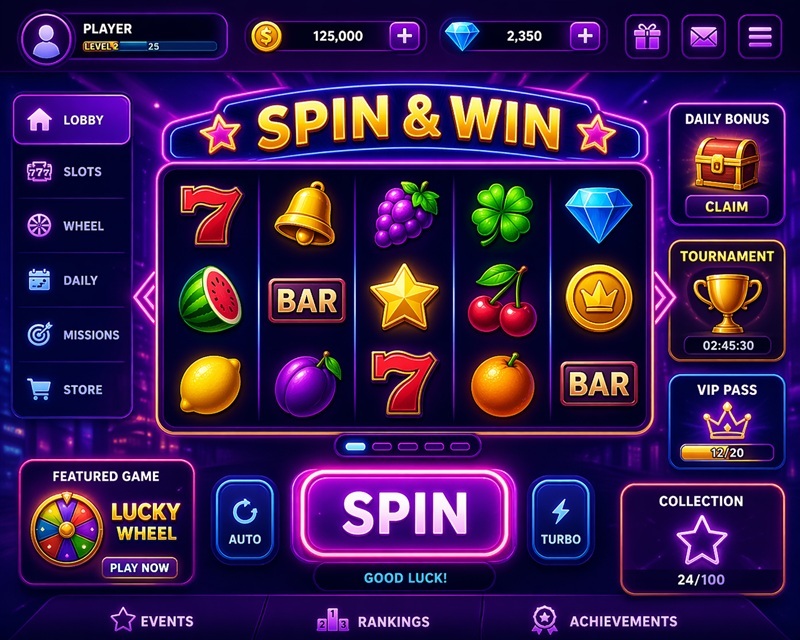Claim the daily bonus
The height and width of the screenshot is (640, 800).
tap(727, 207)
